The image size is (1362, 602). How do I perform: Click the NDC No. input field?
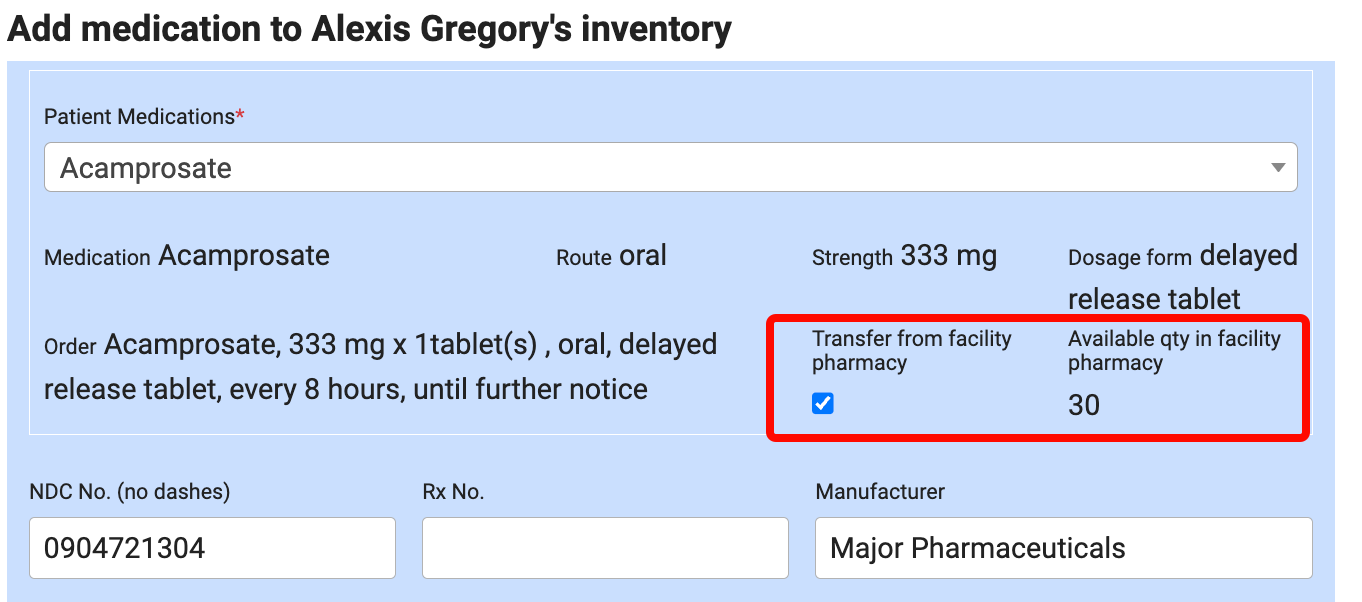point(212,548)
